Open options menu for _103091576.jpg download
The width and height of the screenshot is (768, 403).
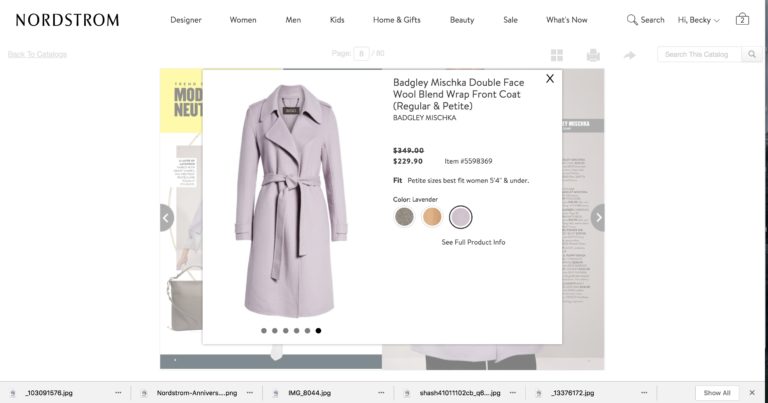click(x=118, y=393)
